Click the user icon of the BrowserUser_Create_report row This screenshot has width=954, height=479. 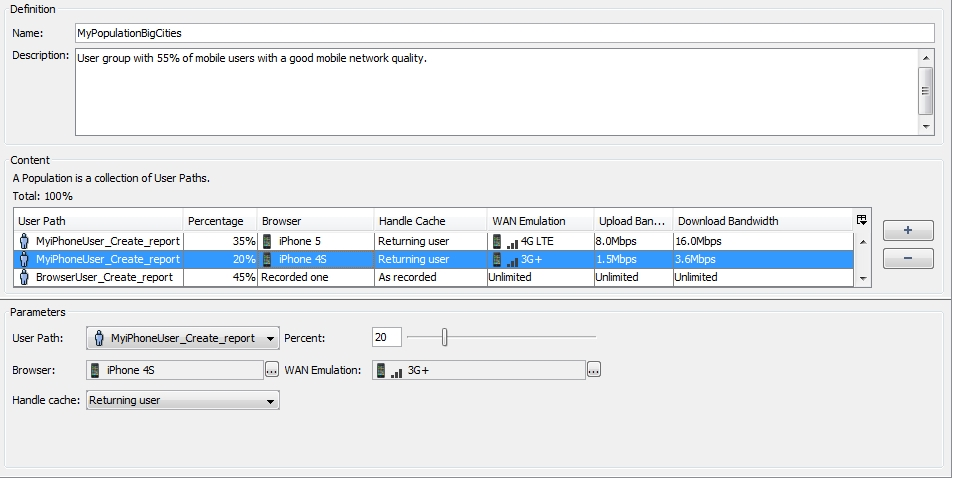click(x=25, y=277)
